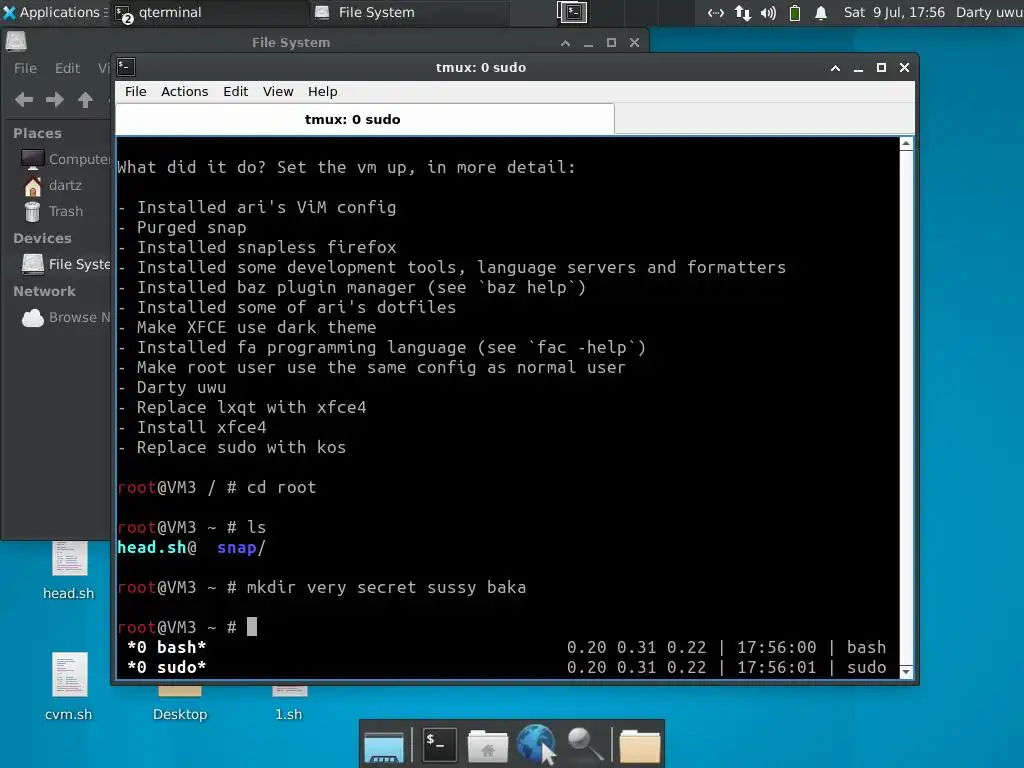The width and height of the screenshot is (1024, 768).
Task: Go to parent folder in File System window
Action: coord(85,100)
